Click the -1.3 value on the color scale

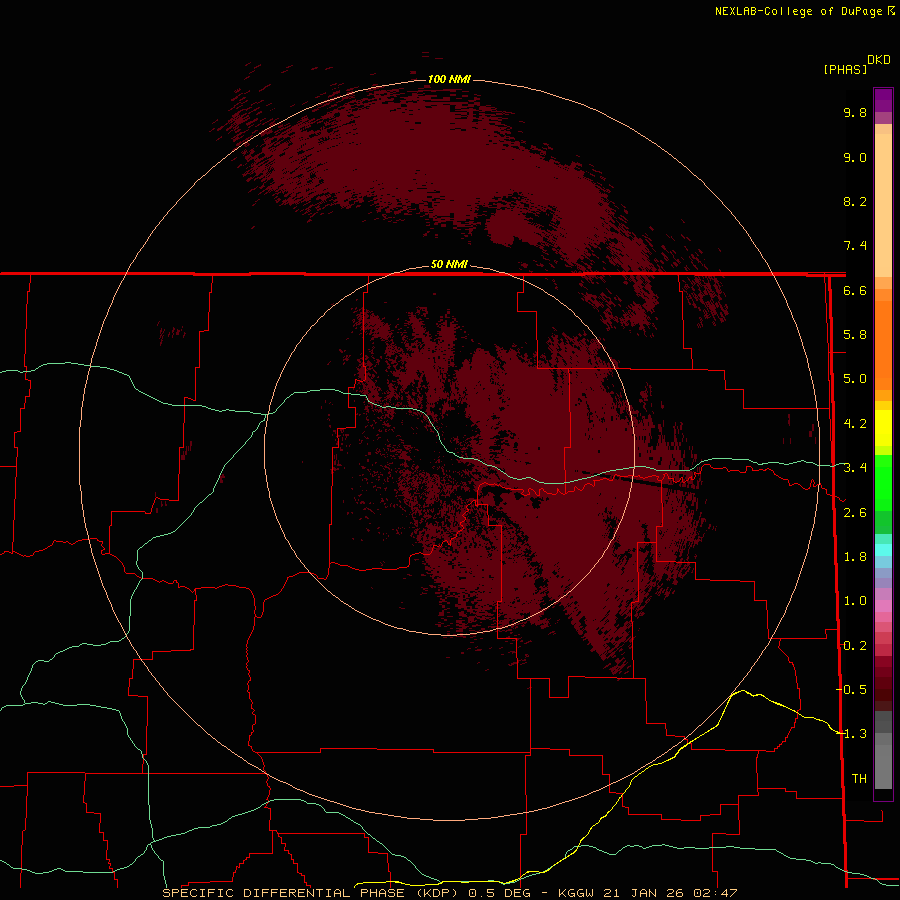pos(851,734)
